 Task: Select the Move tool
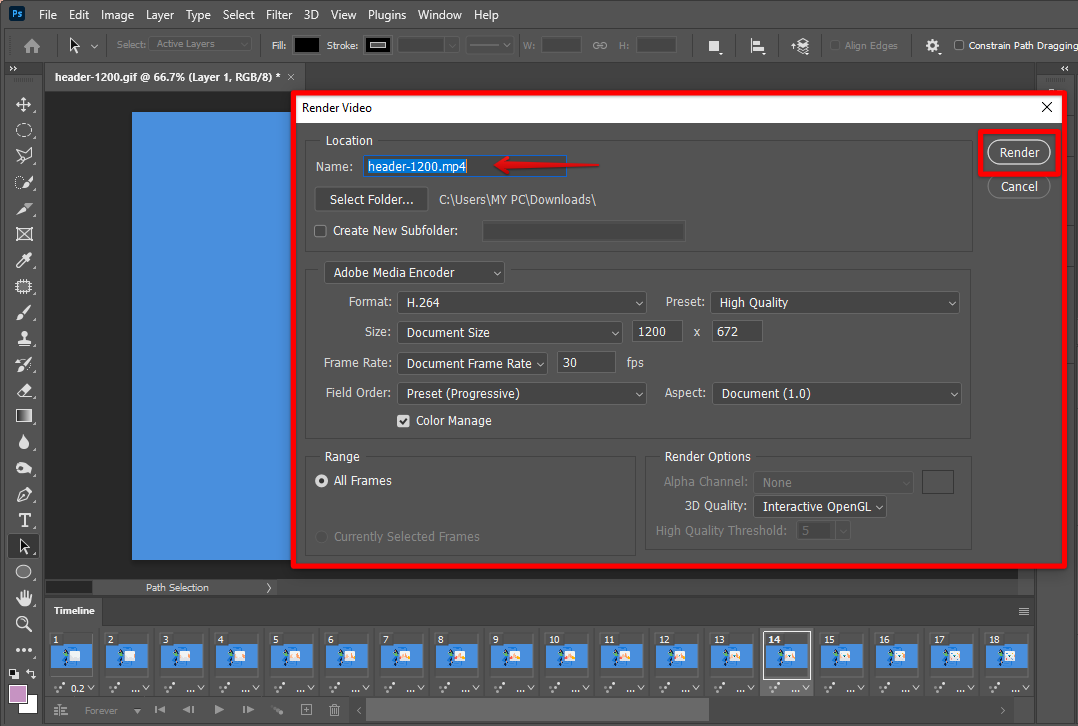click(24, 105)
